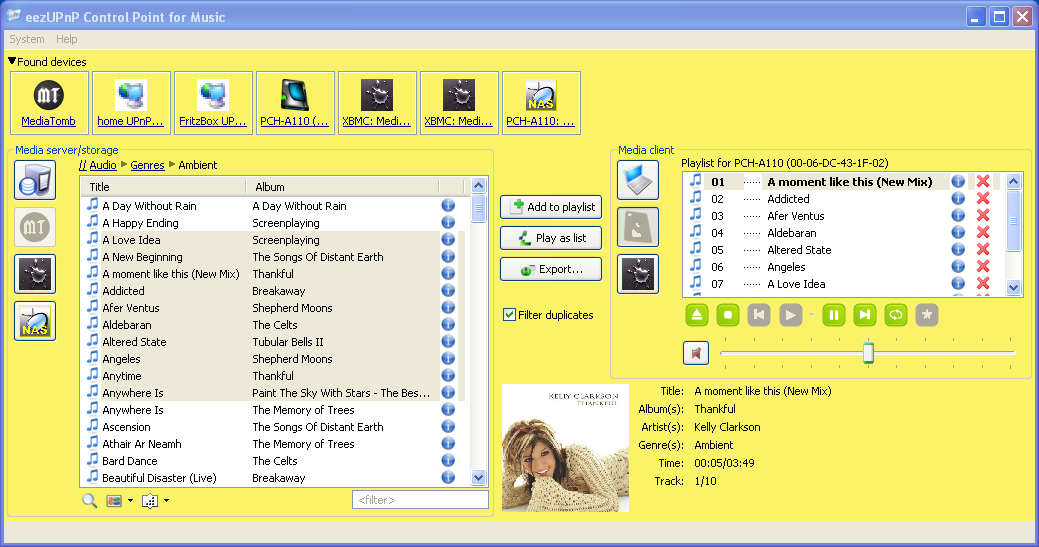Show info for A Day Without Rain

click(448, 206)
